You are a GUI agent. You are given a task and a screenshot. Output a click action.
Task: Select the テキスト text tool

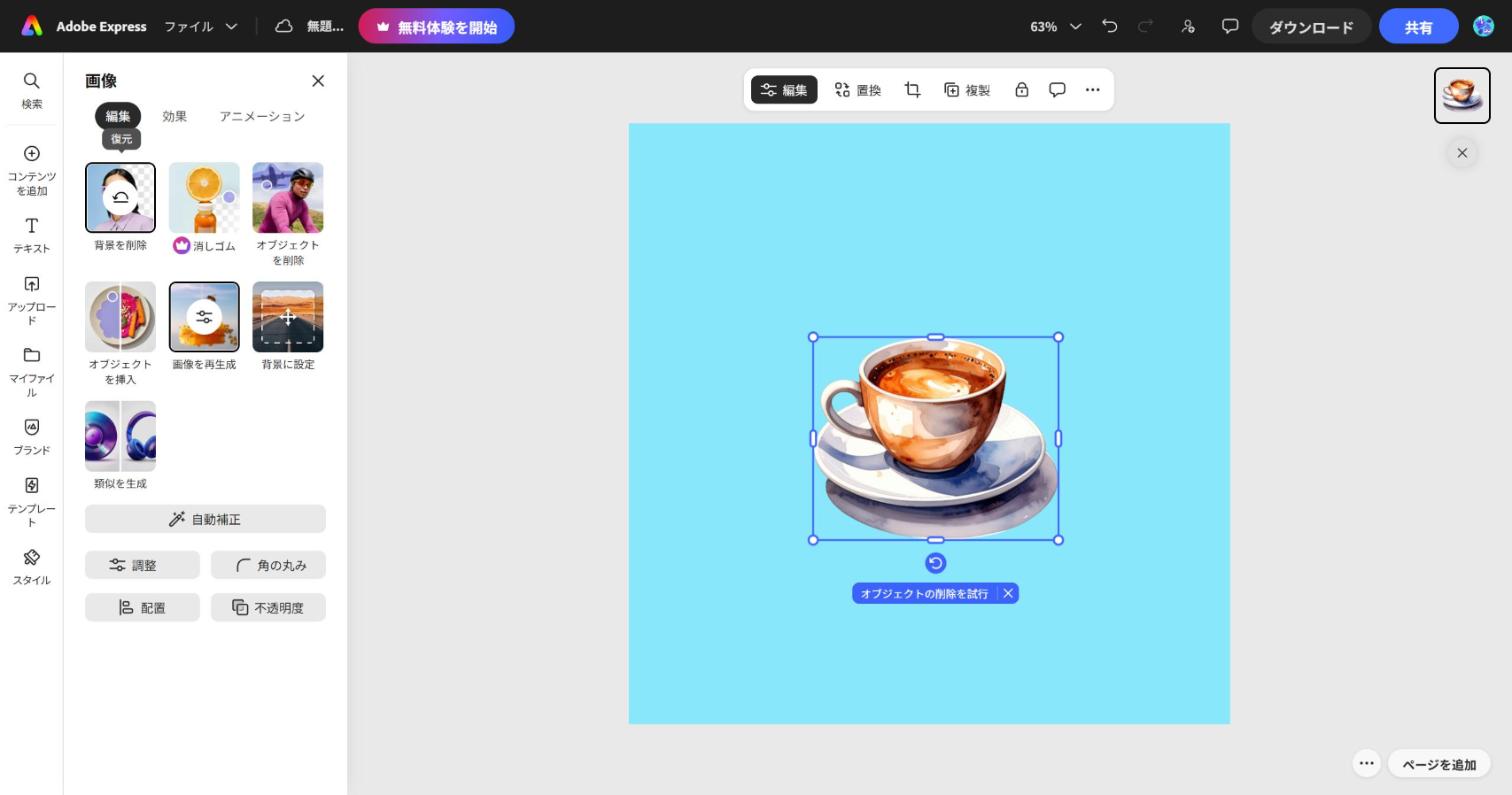[x=31, y=235]
